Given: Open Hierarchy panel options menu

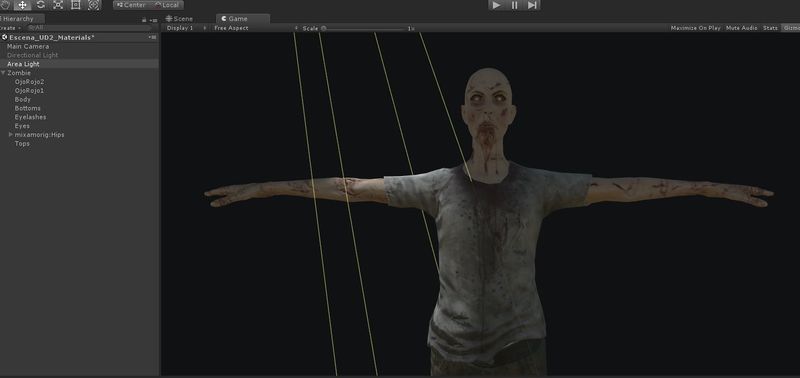Looking at the screenshot, I should pos(154,20).
